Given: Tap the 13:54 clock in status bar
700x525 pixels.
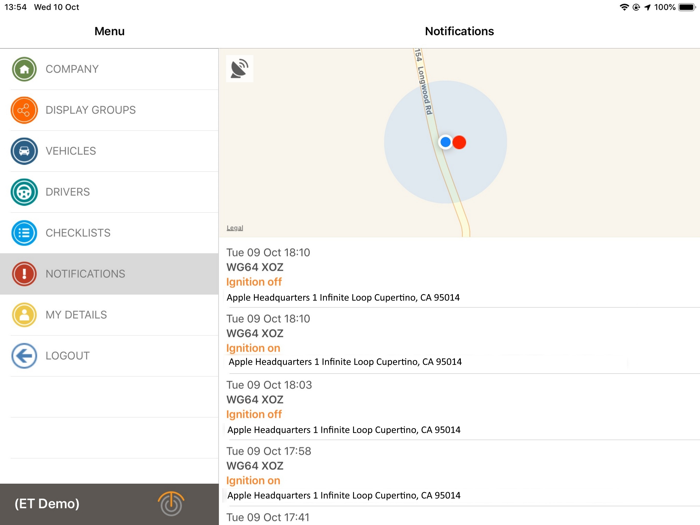Looking at the screenshot, I should click(16, 7).
